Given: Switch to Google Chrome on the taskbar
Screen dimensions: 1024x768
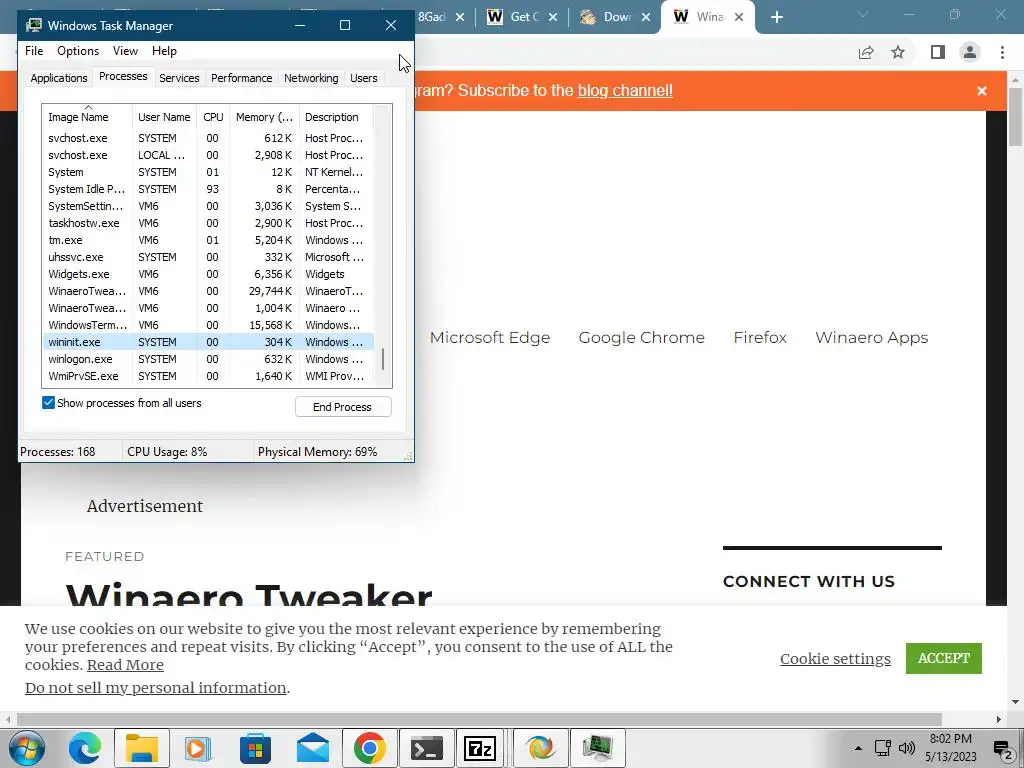Looking at the screenshot, I should click(370, 748).
